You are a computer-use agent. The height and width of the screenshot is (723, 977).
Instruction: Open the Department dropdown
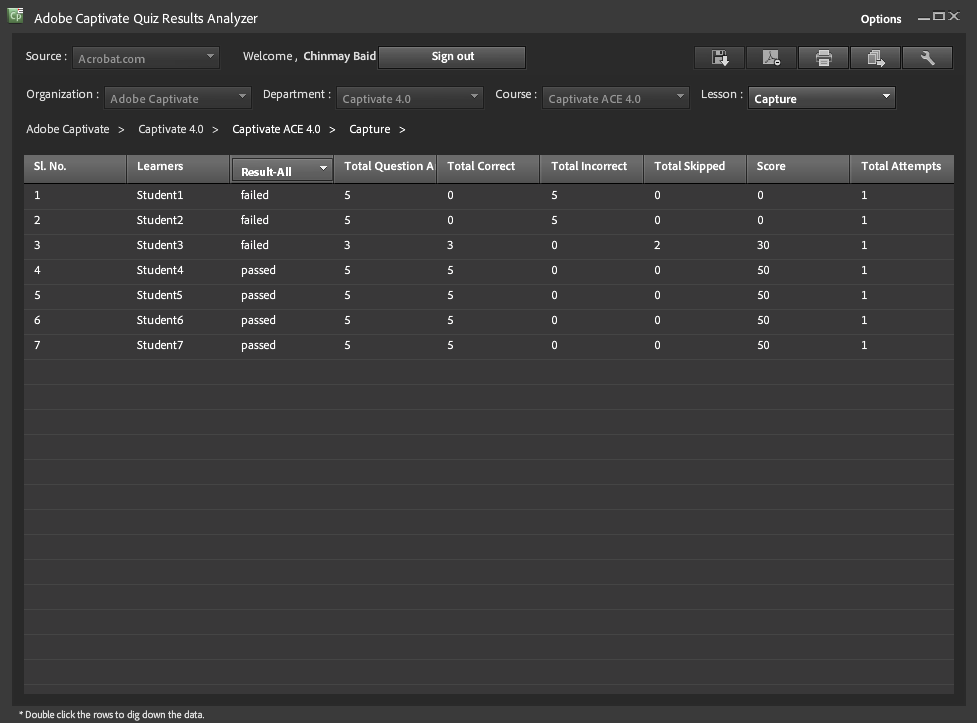click(x=410, y=98)
